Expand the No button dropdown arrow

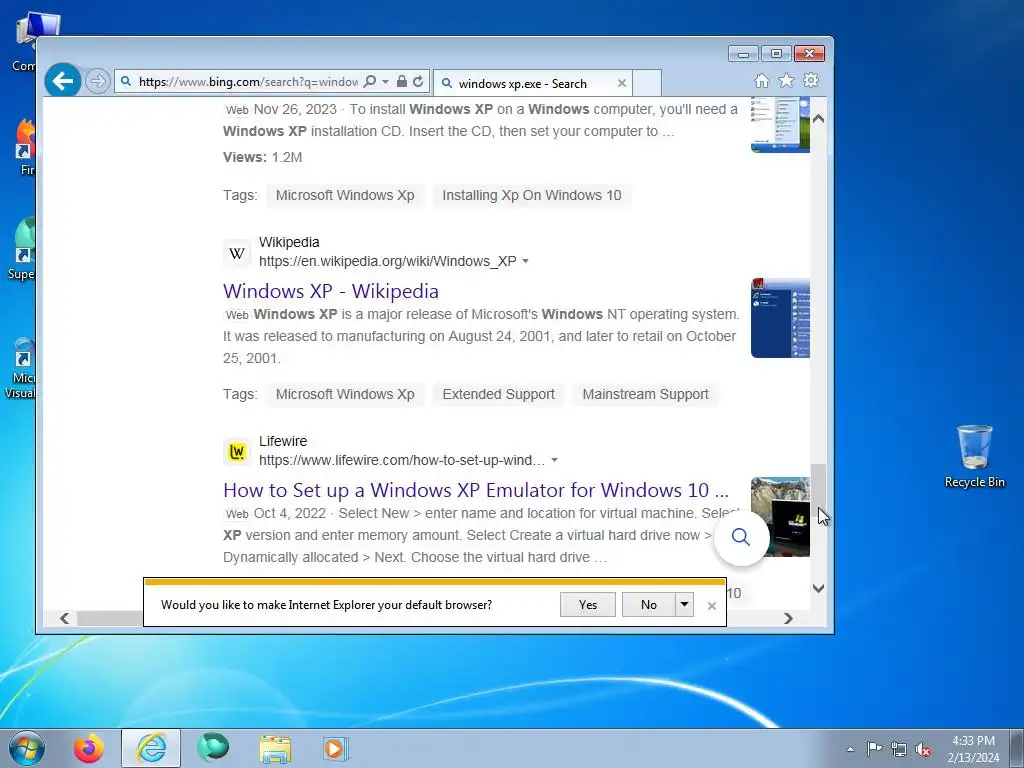[684, 605]
